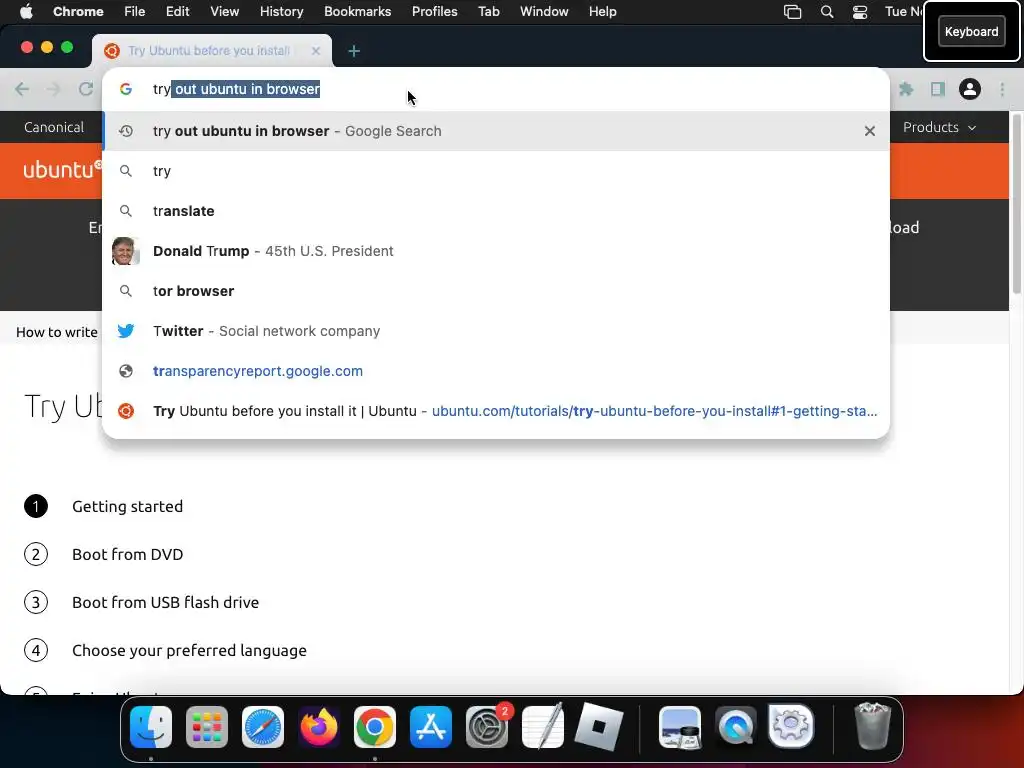Open the Apple menu
Viewport: 1024px width, 768px height.
click(26, 11)
